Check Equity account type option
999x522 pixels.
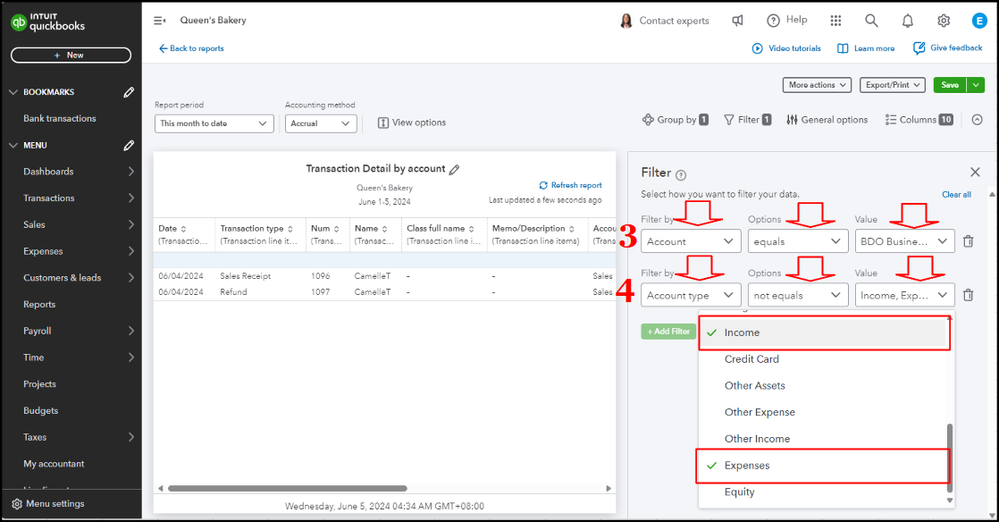point(824,492)
